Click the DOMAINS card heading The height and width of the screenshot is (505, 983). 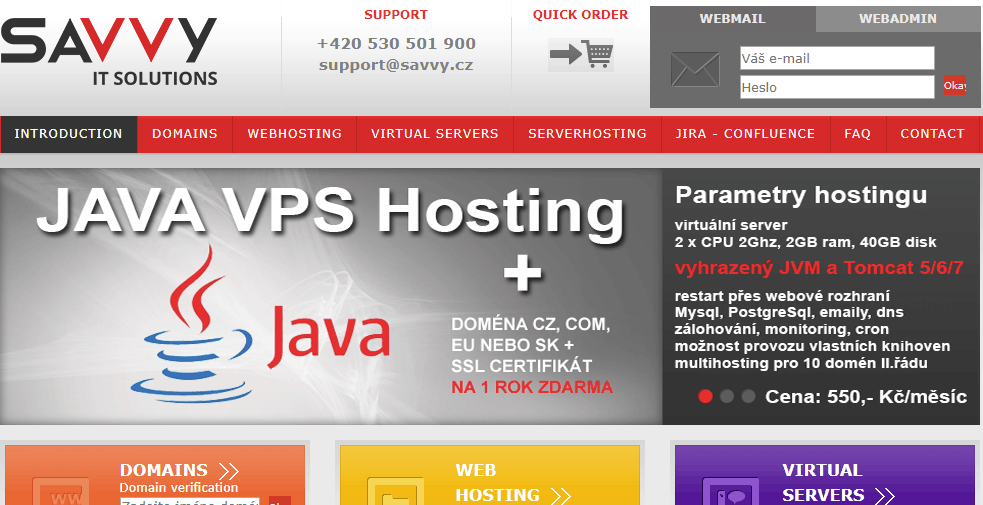(164, 471)
